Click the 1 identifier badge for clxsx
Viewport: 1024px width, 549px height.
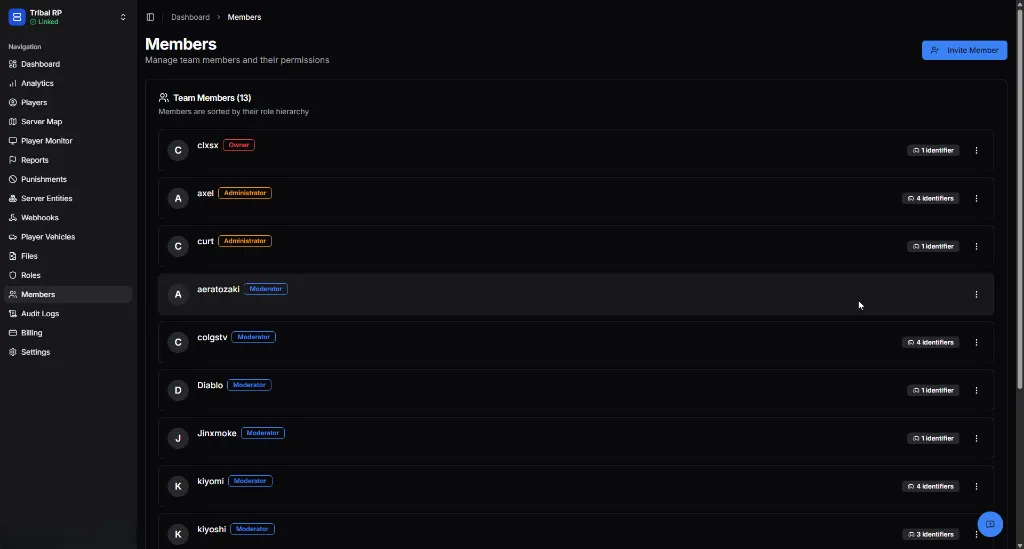pos(933,150)
